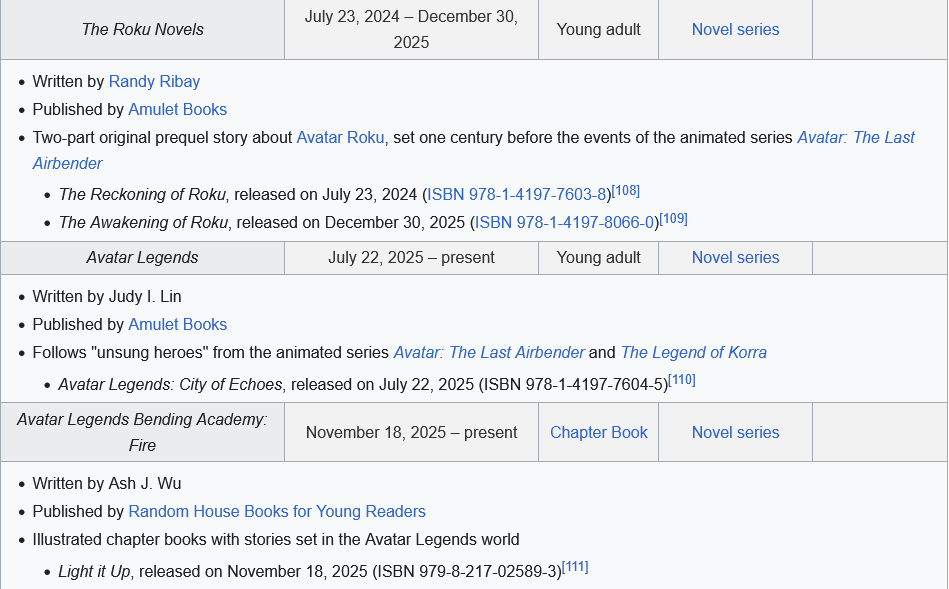Open Amulet Books link under Judy I. Lin

click(x=177, y=324)
